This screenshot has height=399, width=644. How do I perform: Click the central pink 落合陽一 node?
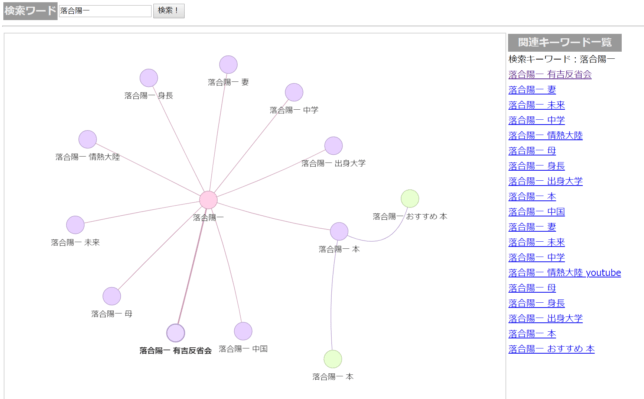coord(208,200)
